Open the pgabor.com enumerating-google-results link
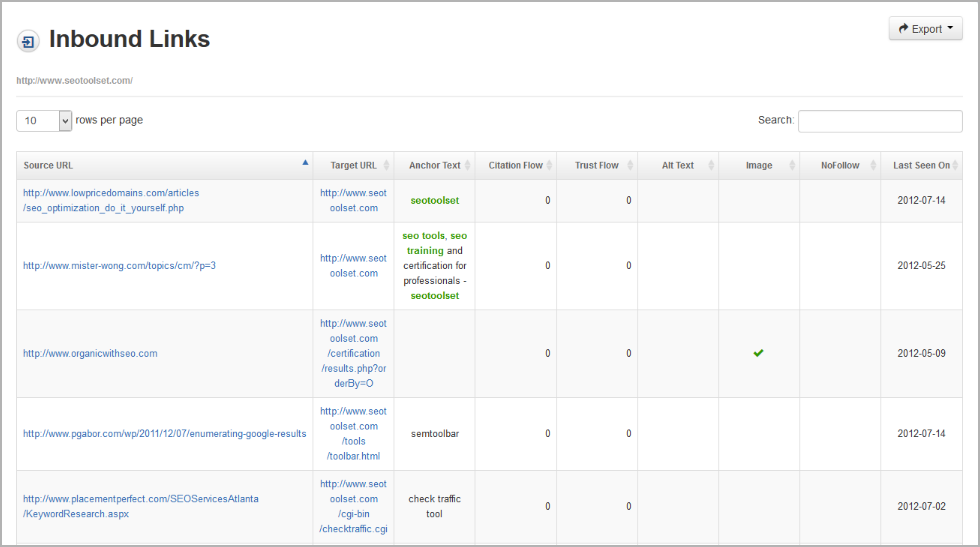Screen dimensions: 980x547 pyautogui.click(x=165, y=434)
